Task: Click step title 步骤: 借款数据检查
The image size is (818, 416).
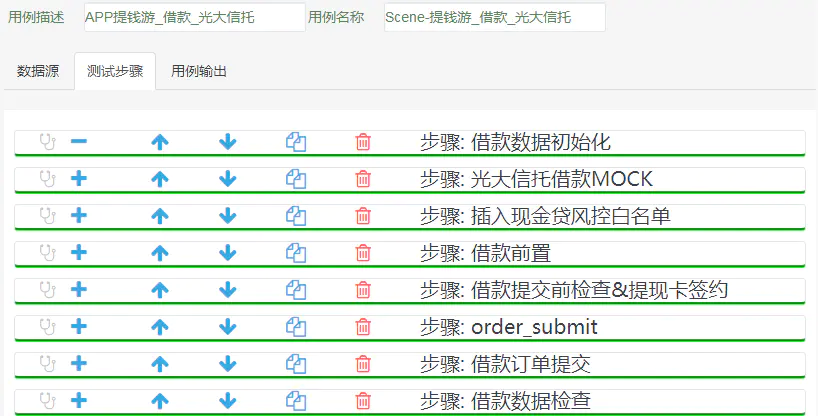Action: [506, 401]
